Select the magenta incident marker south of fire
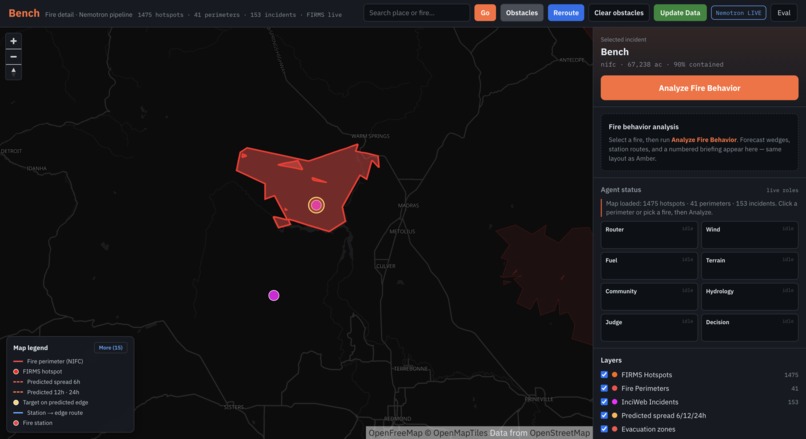The image size is (806, 439). 273,295
